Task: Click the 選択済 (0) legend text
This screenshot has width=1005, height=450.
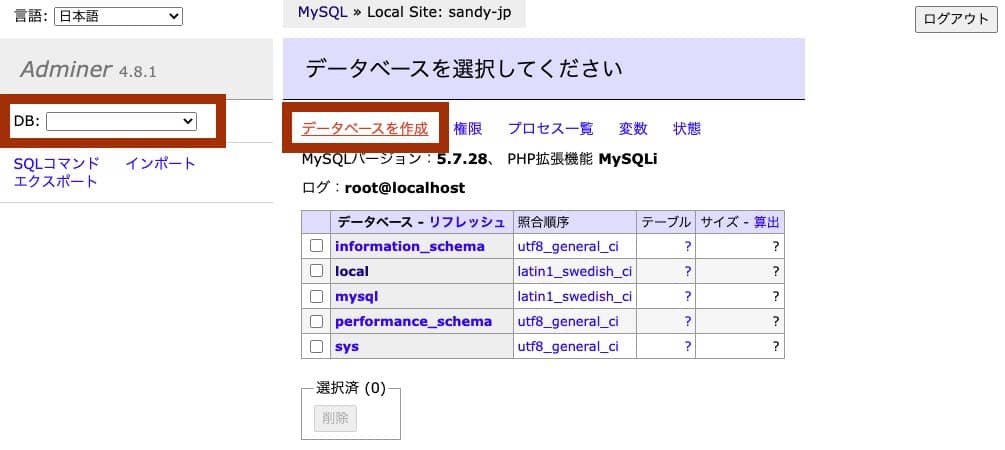Action: (x=351, y=388)
